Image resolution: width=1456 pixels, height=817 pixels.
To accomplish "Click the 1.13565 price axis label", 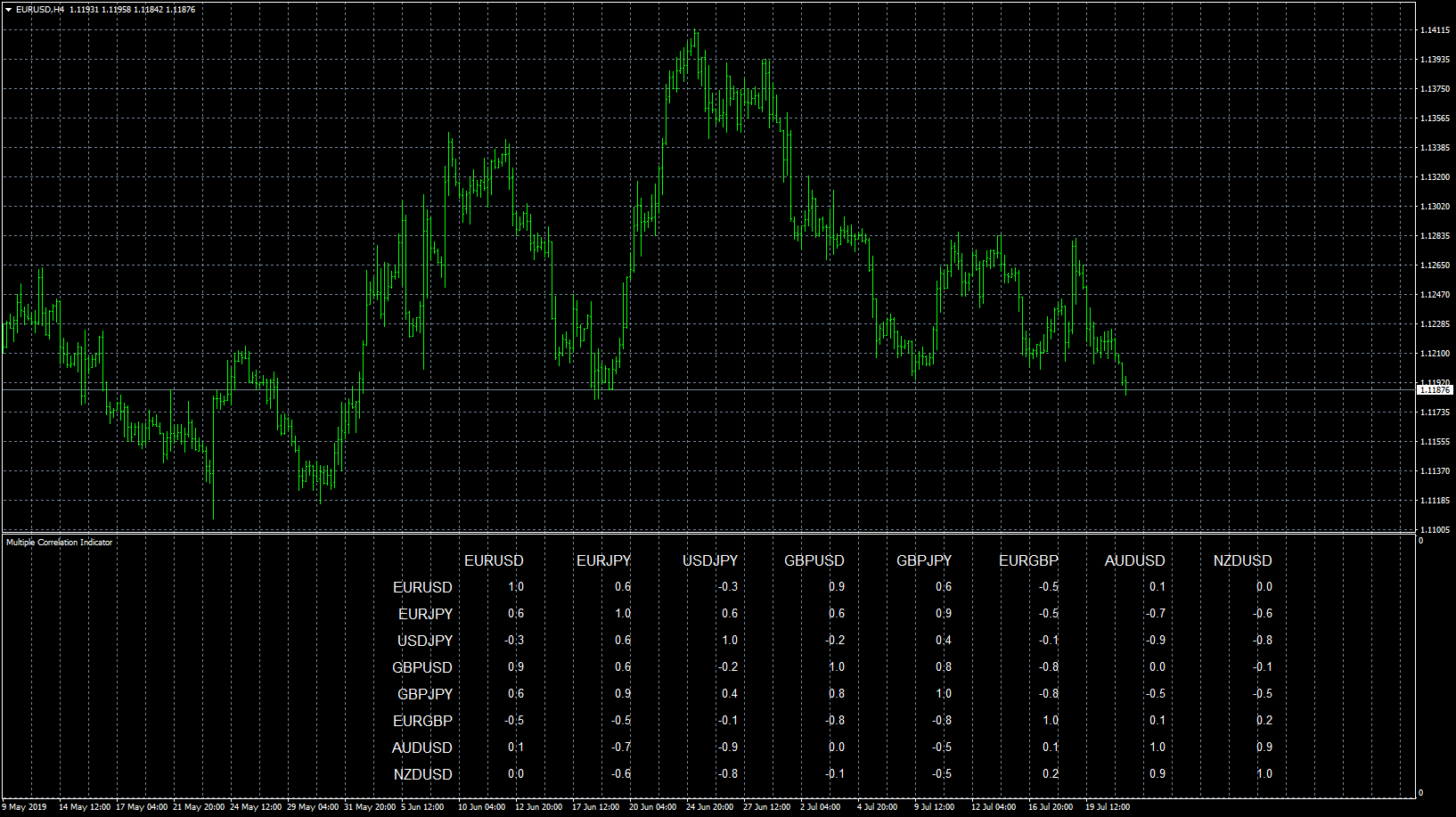I will click(x=1435, y=118).
